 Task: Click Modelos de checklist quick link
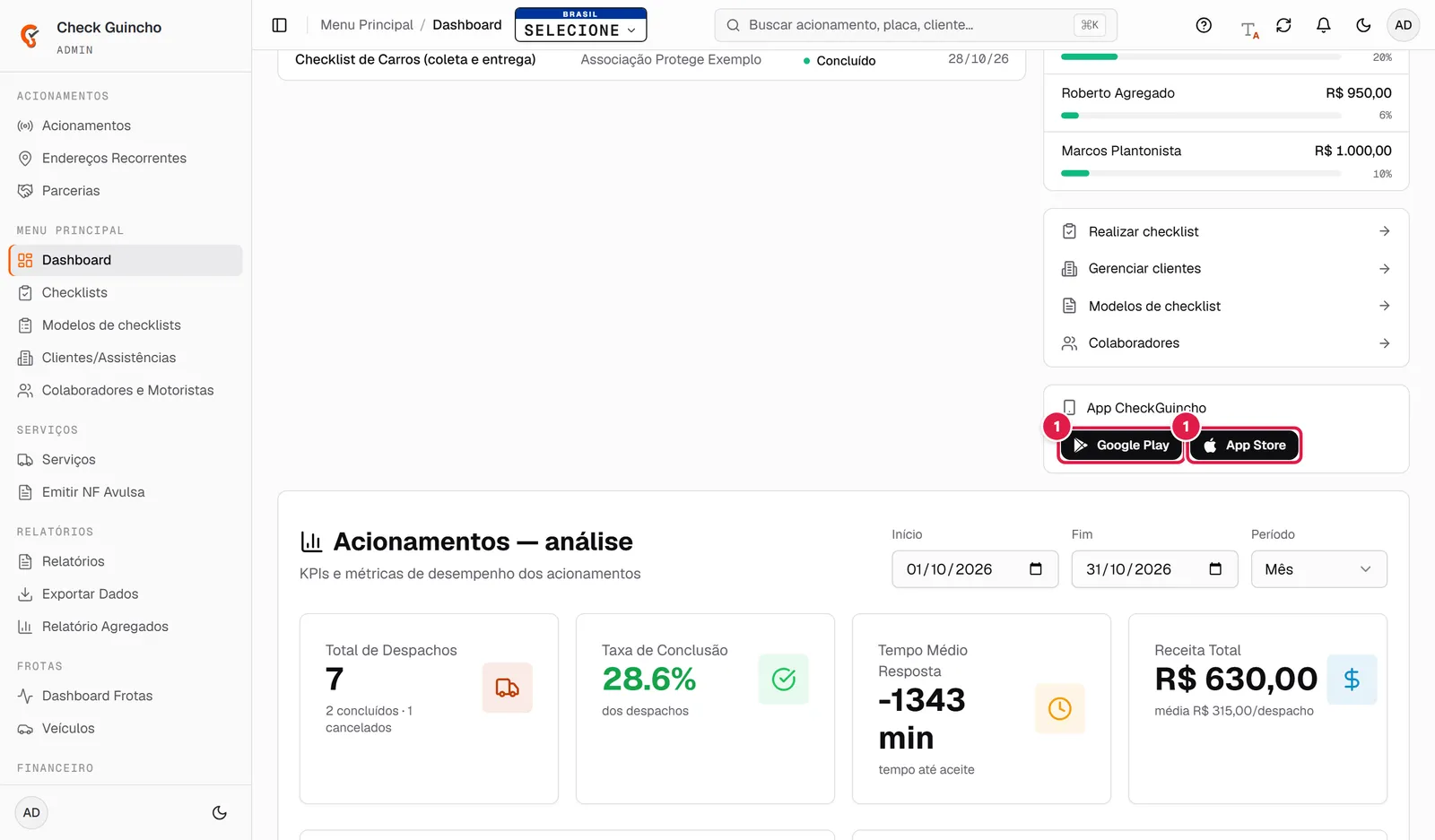[x=1226, y=307]
